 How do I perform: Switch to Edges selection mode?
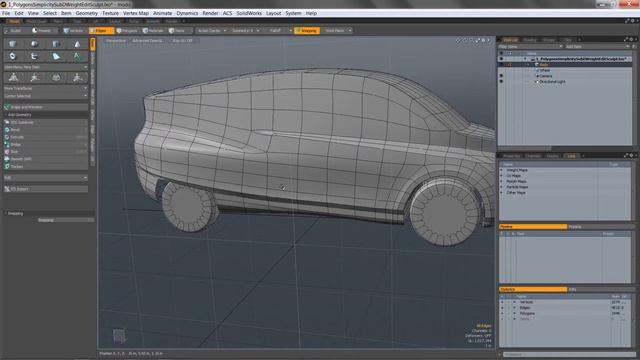tap(101, 31)
